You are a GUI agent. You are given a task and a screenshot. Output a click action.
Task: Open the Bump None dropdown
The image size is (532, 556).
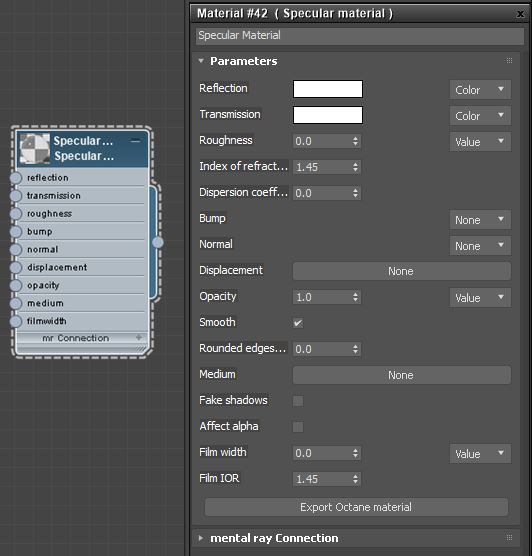coord(480,219)
